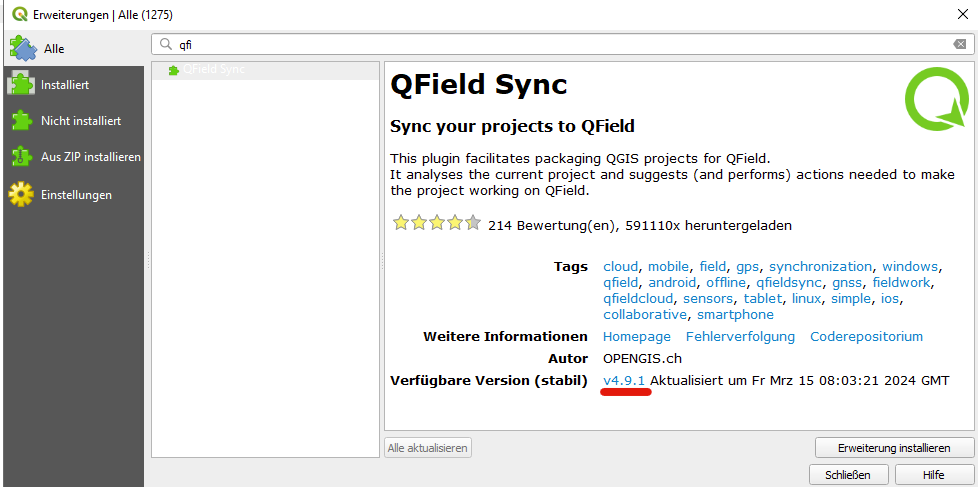Open the synchronization tag link

(820, 268)
